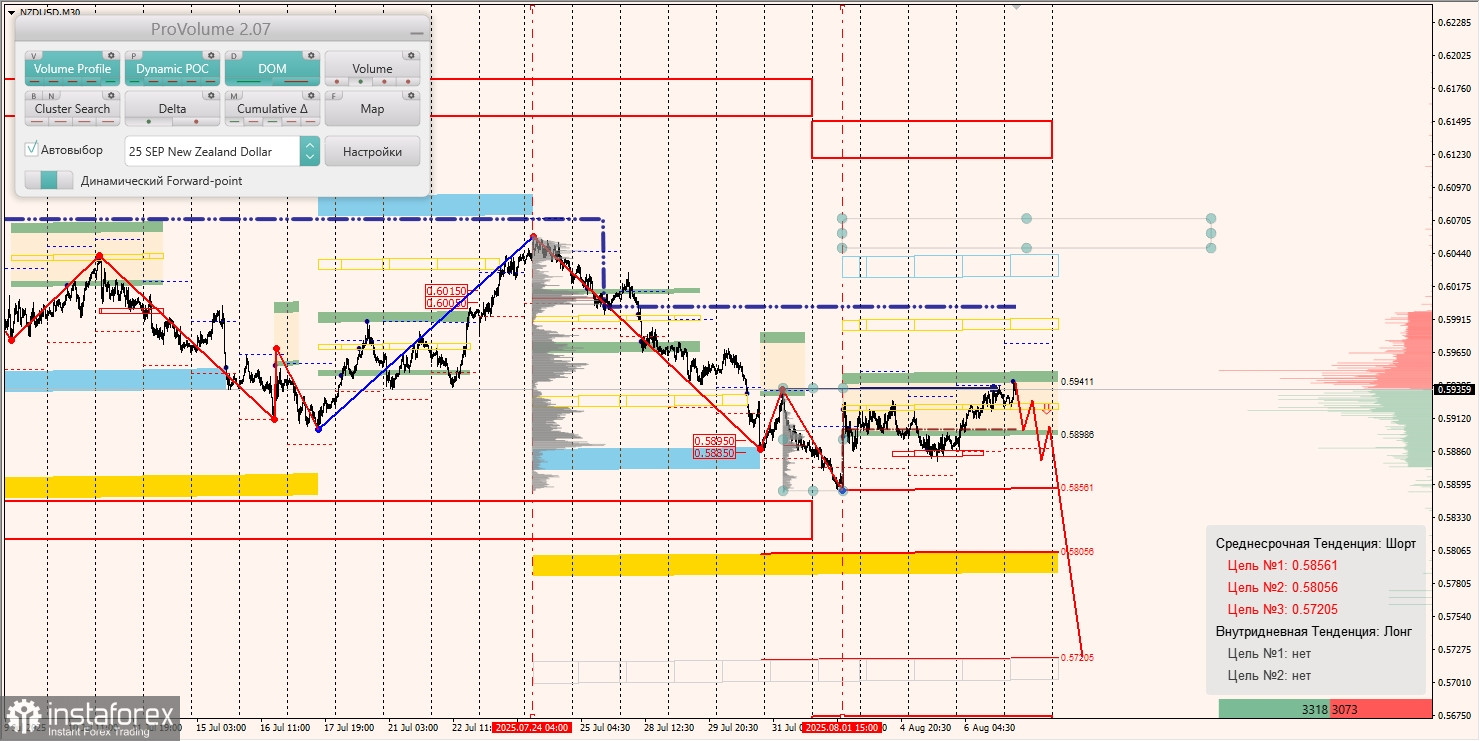Screen dimensions: 1480x741
Task: Click the P hotkey badge on Dynamic POC
Action: pyautogui.click(x=135, y=56)
